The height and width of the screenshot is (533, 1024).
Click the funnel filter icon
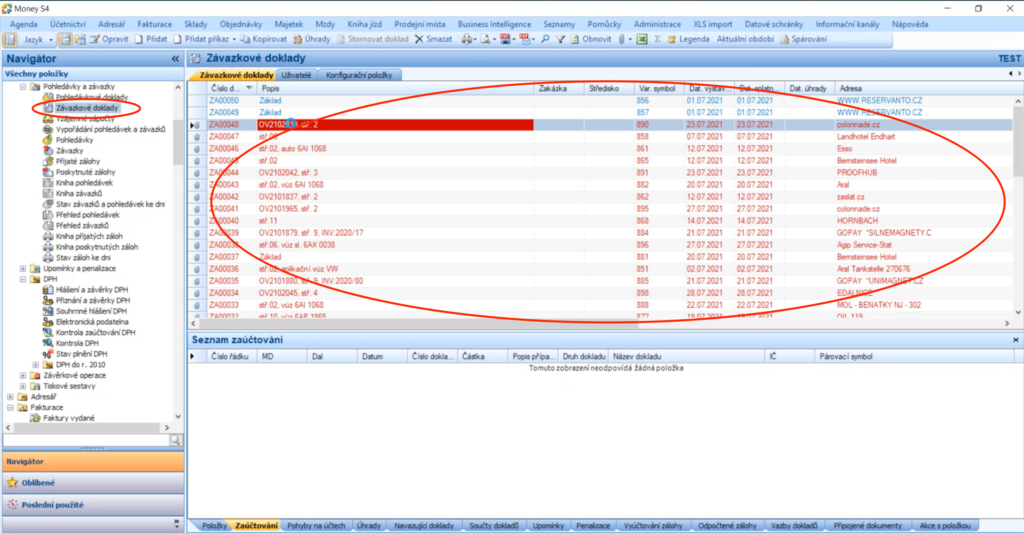coord(560,39)
